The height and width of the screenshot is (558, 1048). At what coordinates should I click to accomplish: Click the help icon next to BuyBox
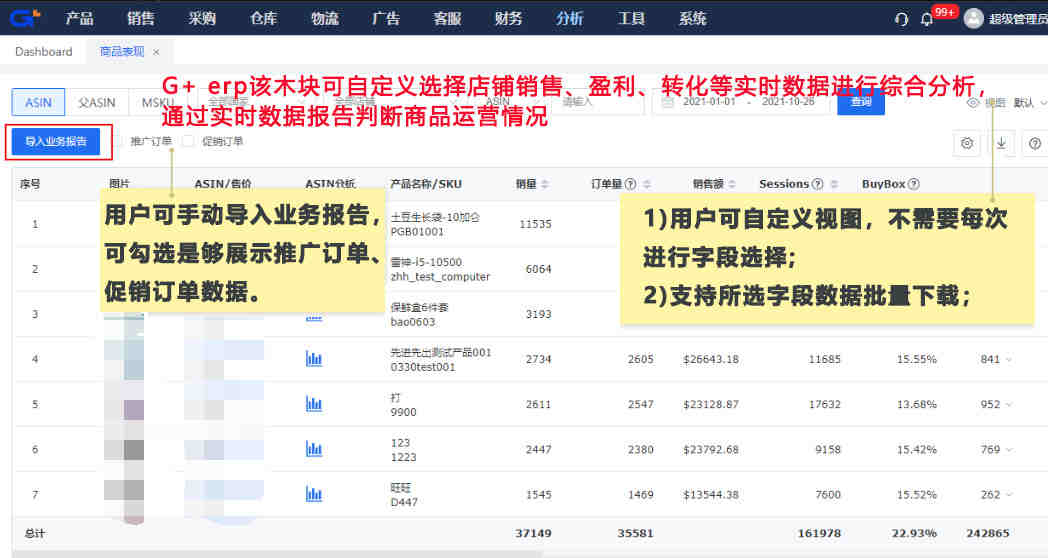point(914,184)
